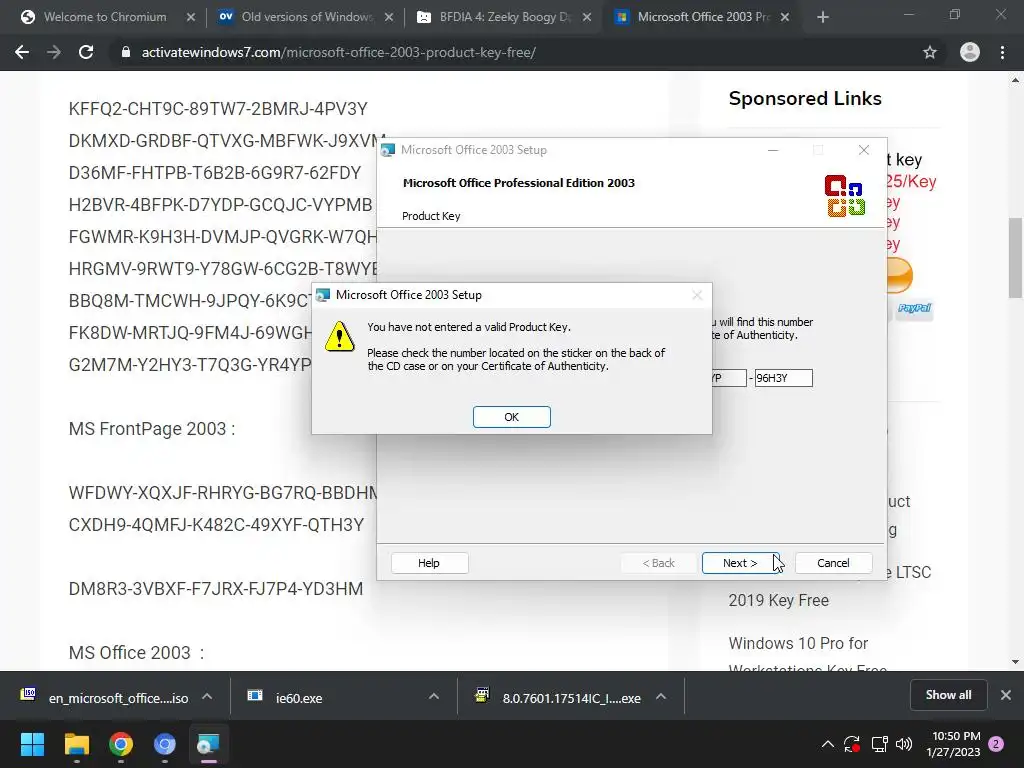This screenshot has width=1024, height=768.
Task: Expand options for 8.0.7601.17514IC exe download
Action: (661, 697)
